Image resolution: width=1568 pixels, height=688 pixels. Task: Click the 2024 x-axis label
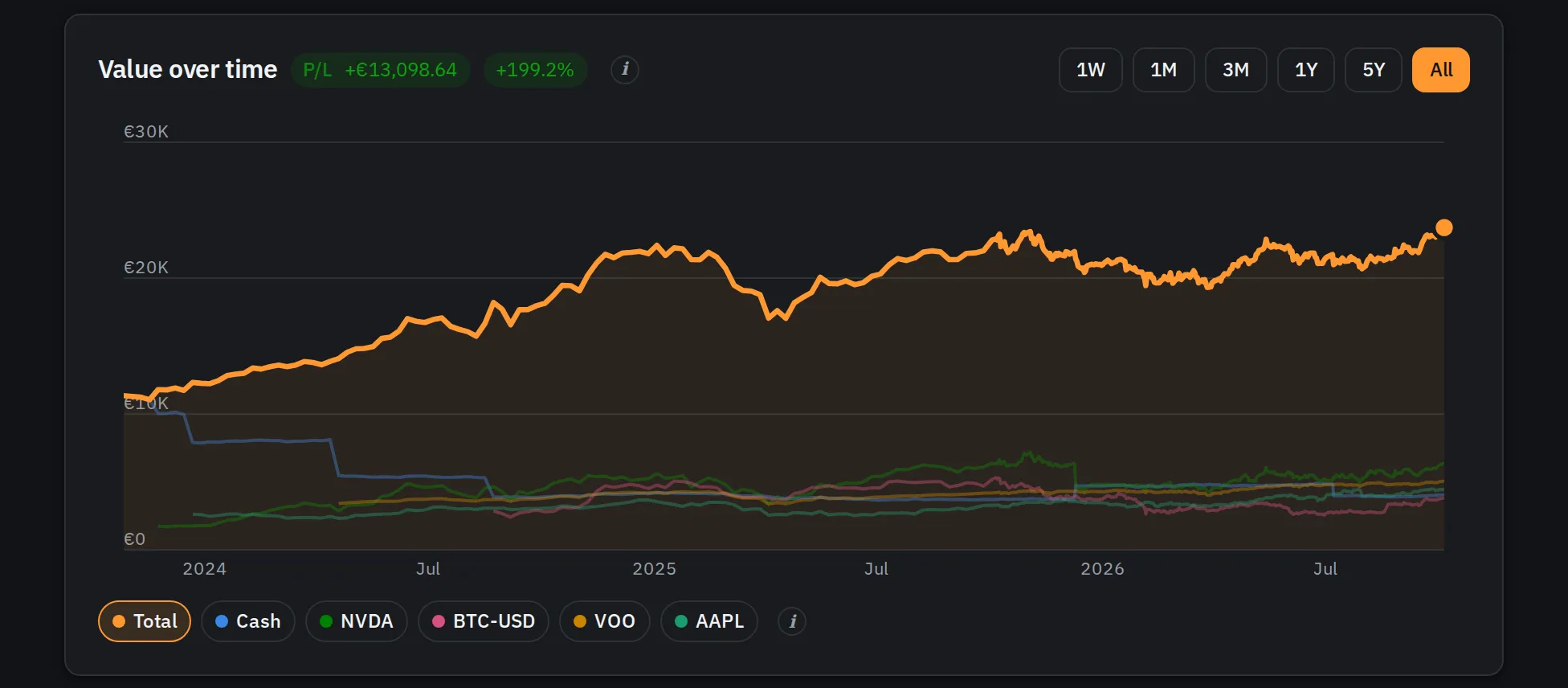(205, 569)
